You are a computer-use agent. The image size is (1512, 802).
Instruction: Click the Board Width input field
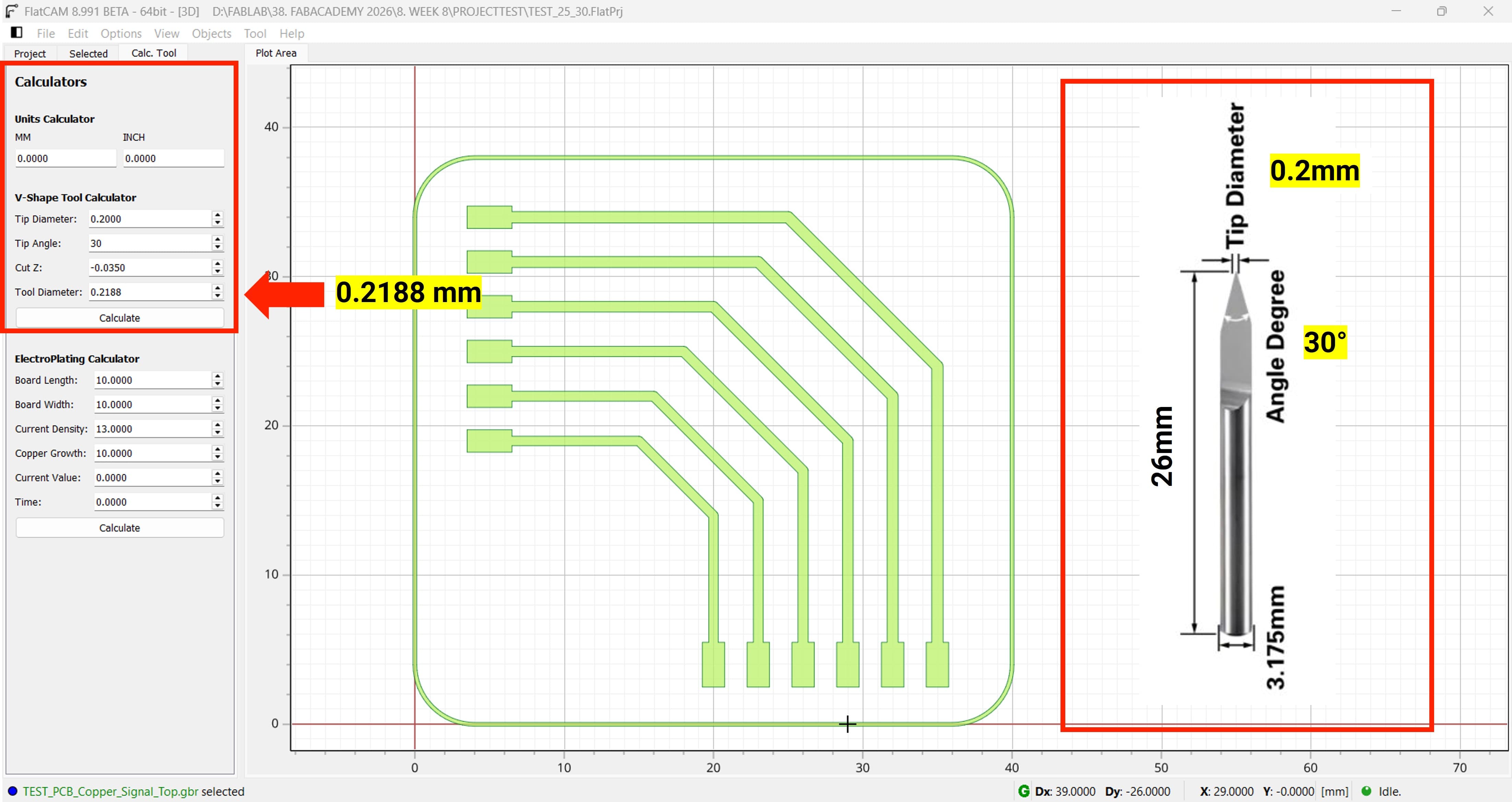tap(151, 404)
